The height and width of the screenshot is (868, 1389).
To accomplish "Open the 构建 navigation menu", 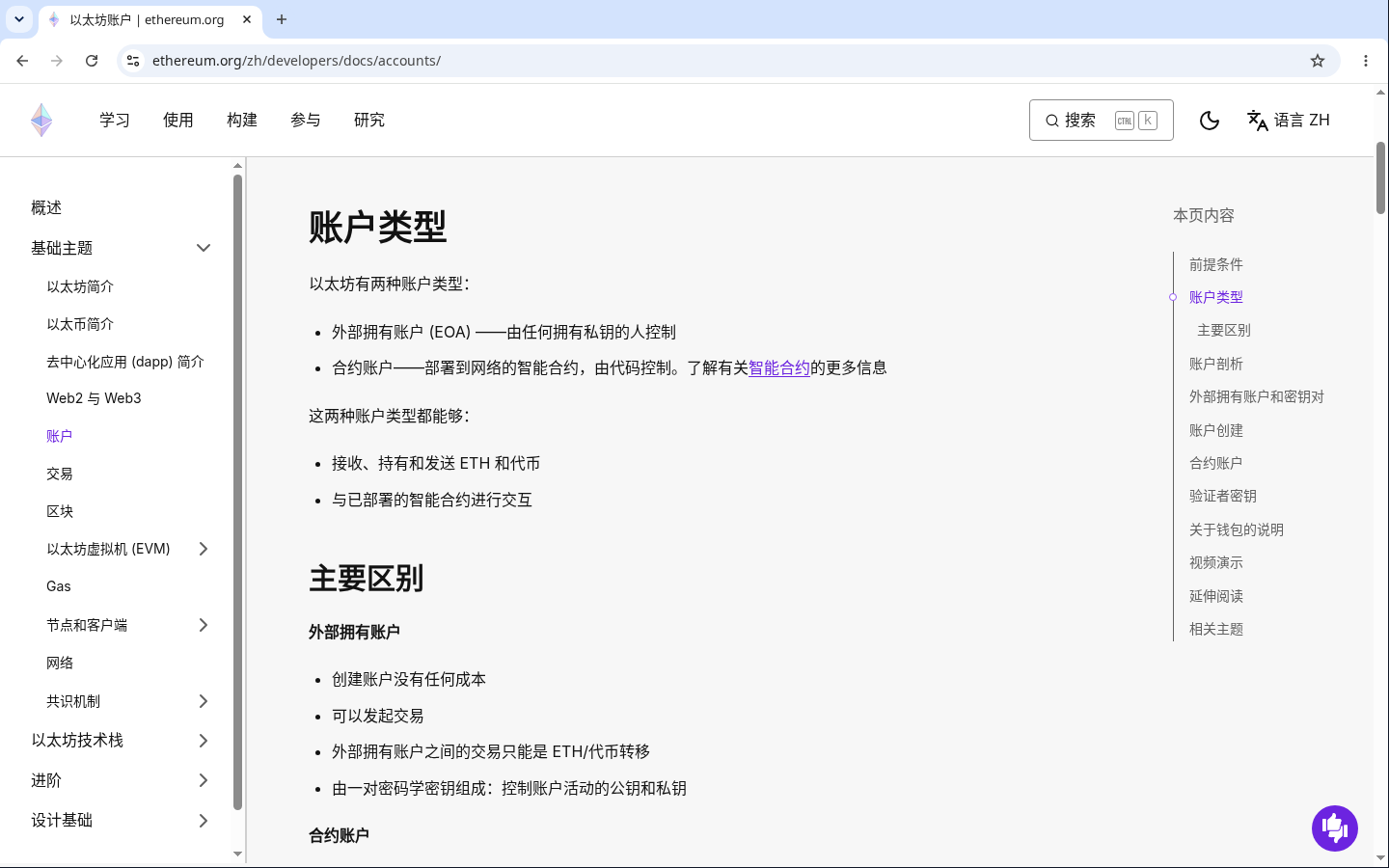I will [x=242, y=121].
